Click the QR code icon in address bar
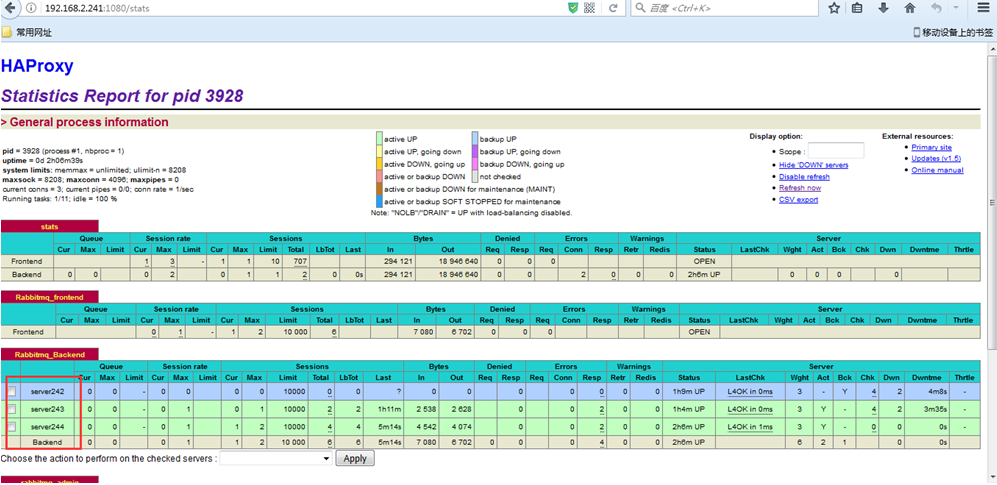 pos(590,8)
